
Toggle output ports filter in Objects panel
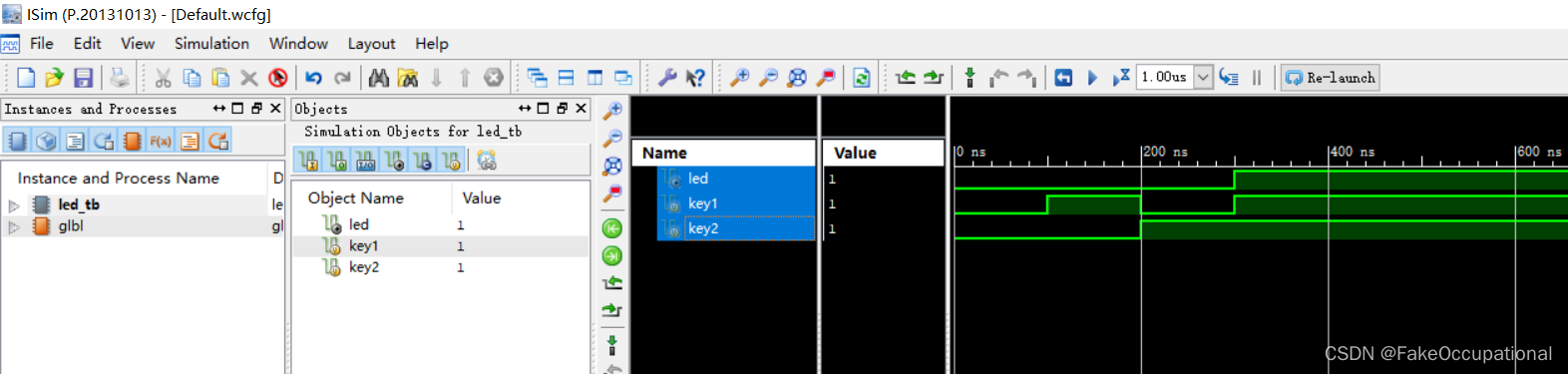coord(337,161)
